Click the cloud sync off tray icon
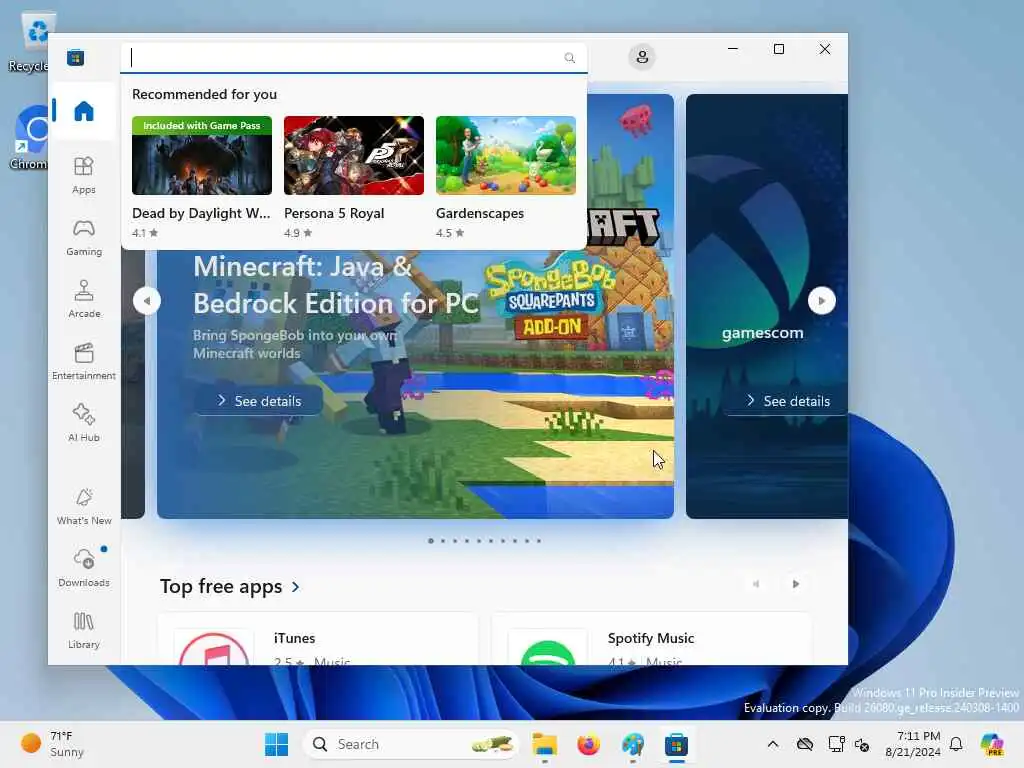1024x768 pixels. click(x=805, y=744)
